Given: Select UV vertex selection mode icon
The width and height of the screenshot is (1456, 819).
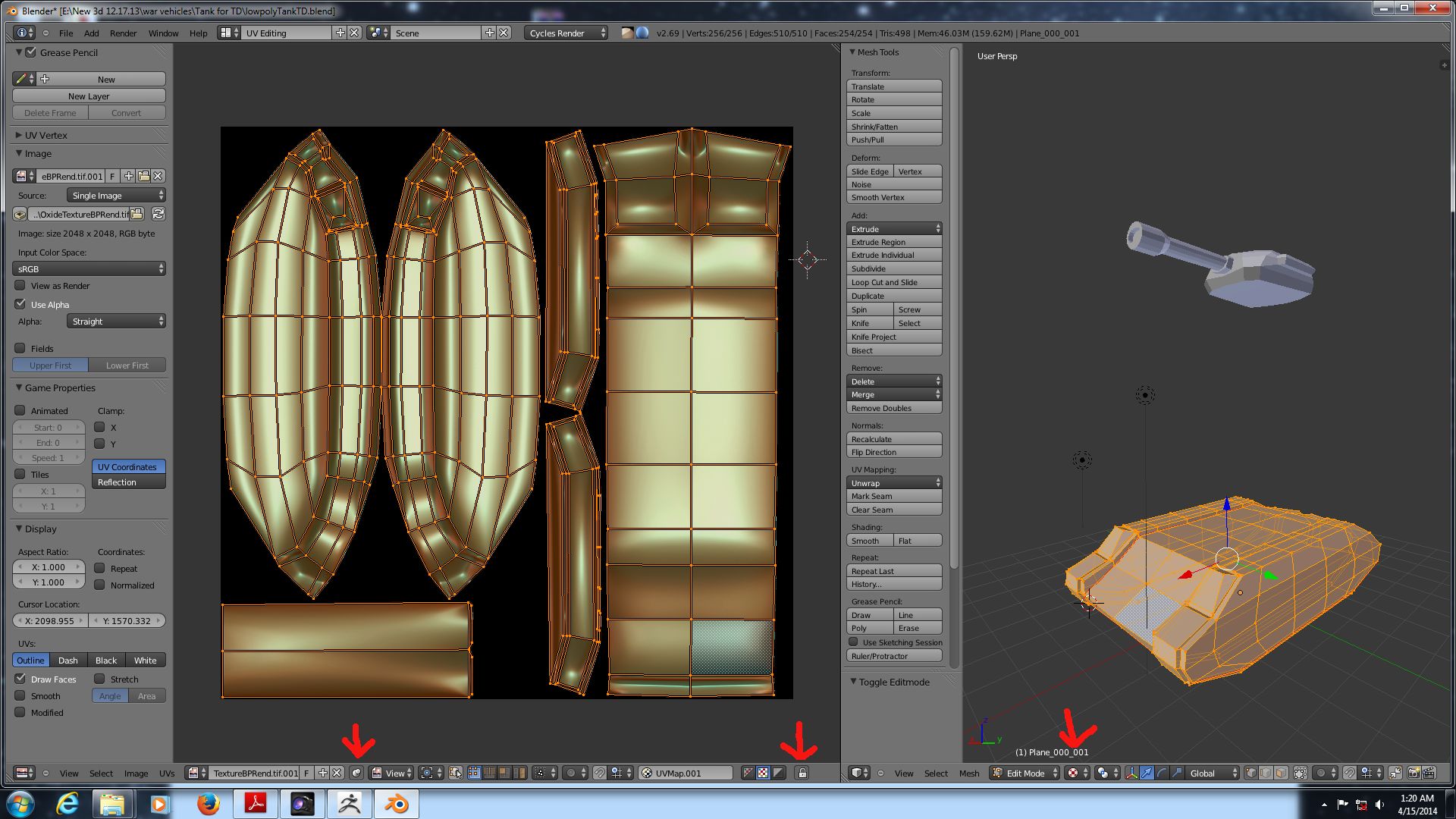Looking at the screenshot, I should (x=474, y=773).
